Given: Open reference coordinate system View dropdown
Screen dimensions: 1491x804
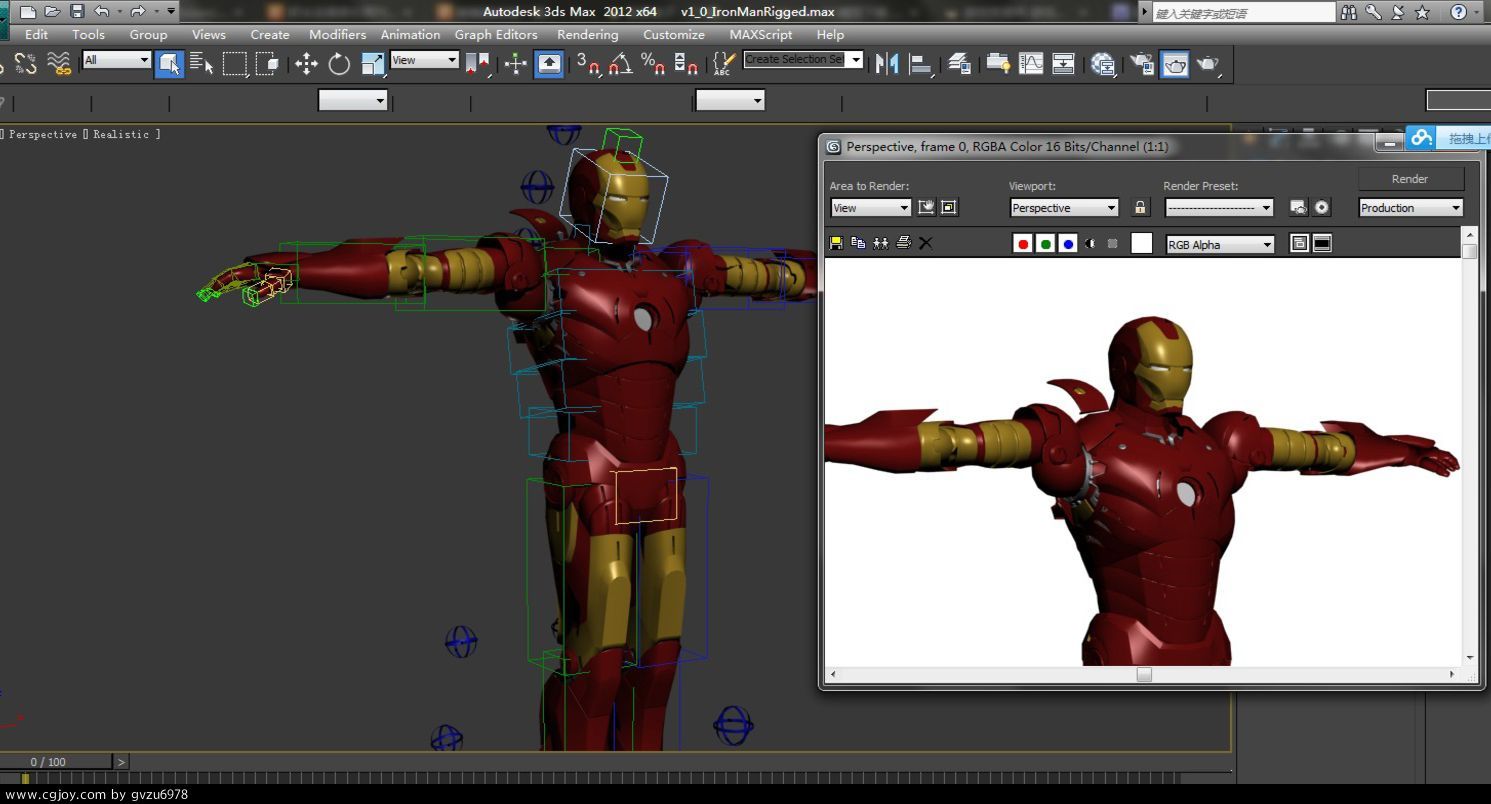Looking at the screenshot, I should click(x=424, y=60).
